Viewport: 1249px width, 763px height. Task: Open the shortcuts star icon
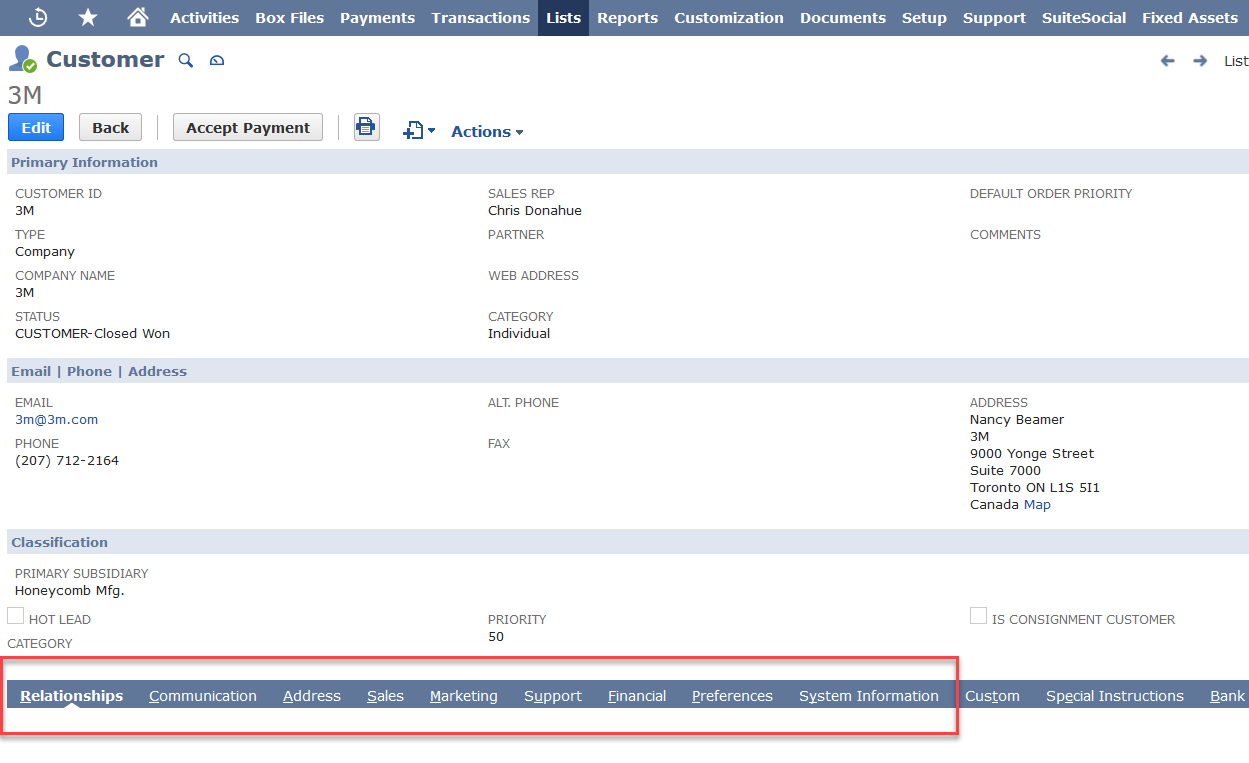(x=88, y=17)
